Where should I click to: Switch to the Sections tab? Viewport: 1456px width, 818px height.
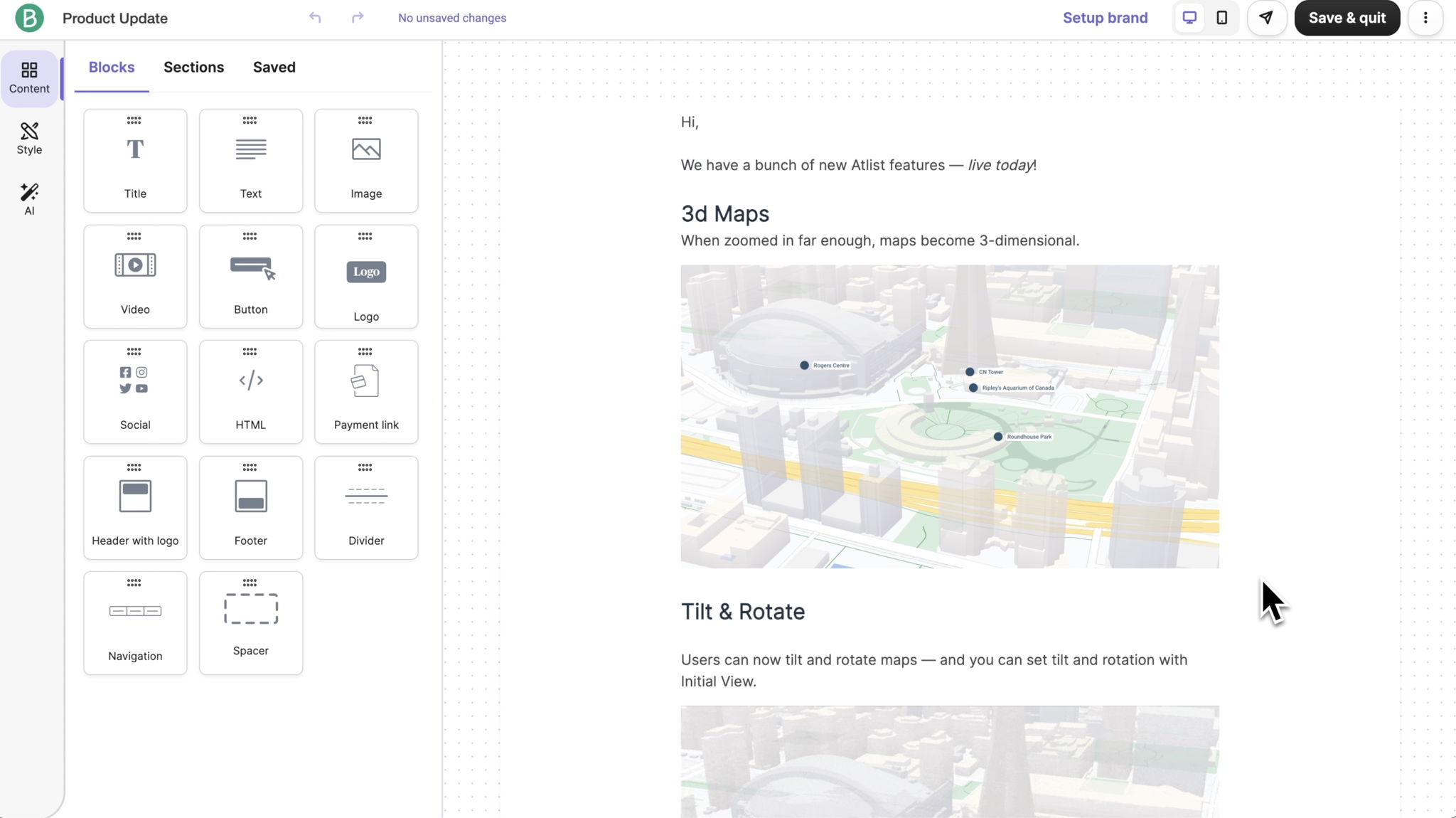[x=194, y=68]
